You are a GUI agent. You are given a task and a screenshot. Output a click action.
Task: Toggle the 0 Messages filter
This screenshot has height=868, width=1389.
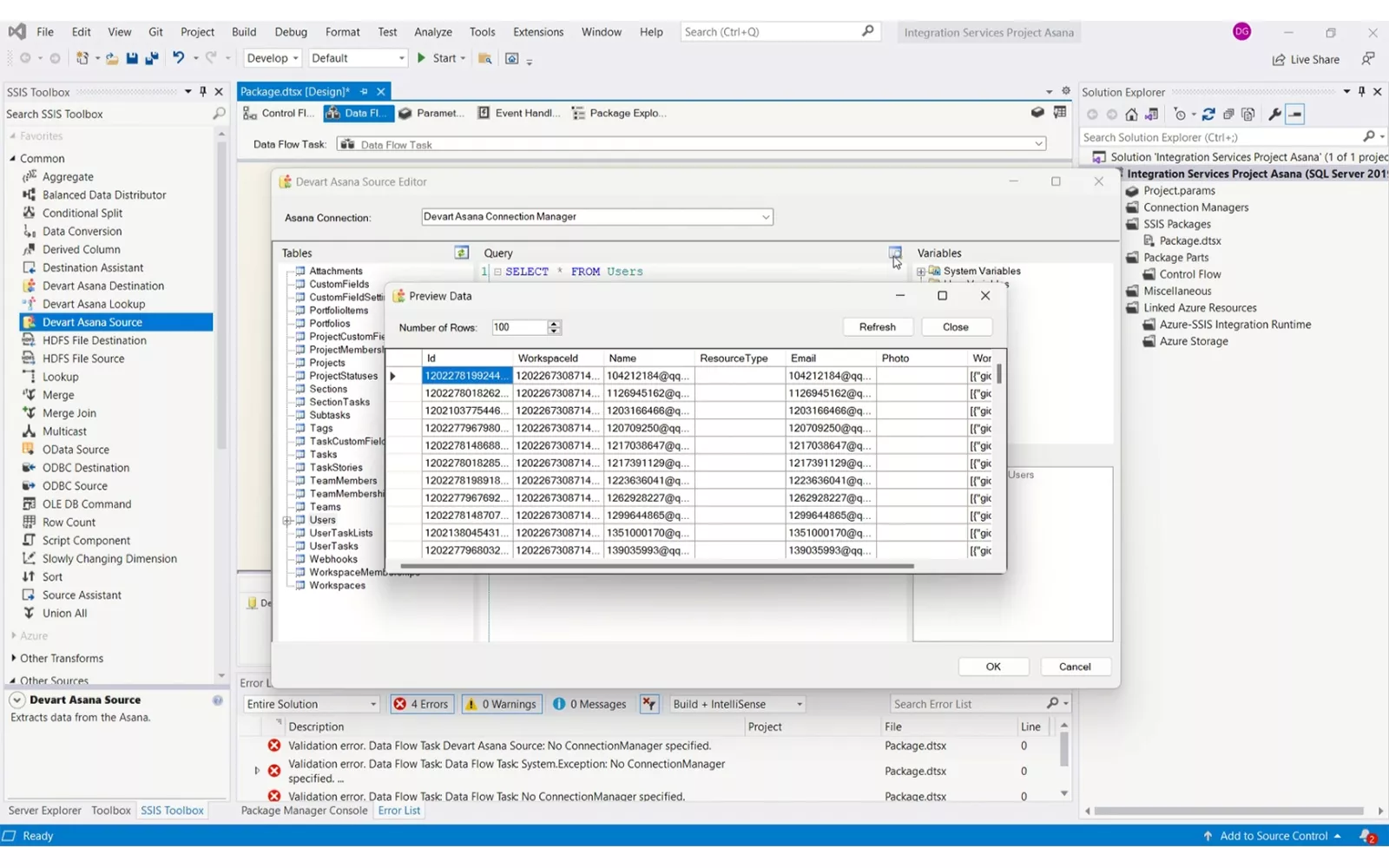(x=590, y=704)
